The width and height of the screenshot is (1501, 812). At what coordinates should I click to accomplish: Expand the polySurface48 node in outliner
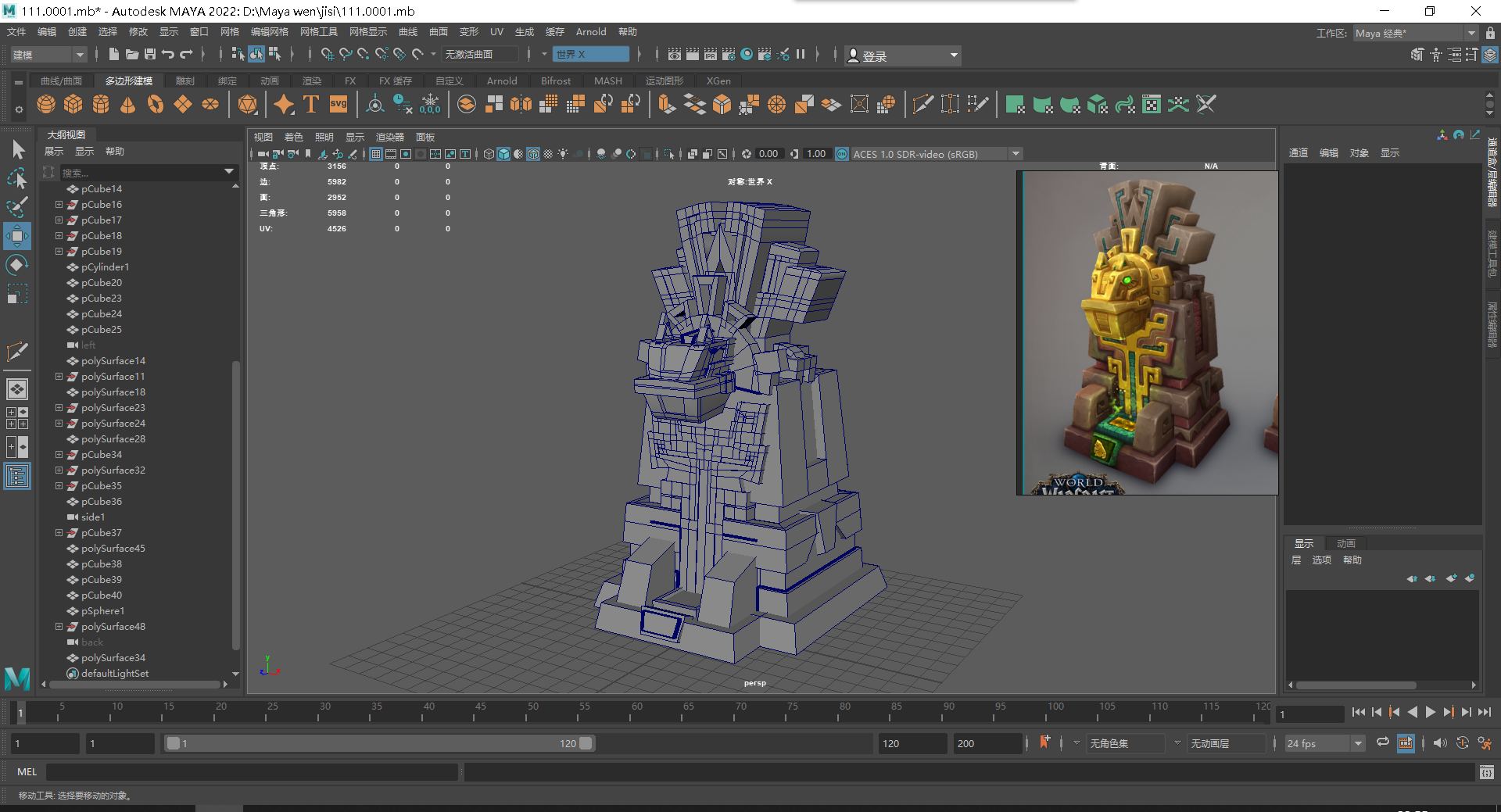[x=59, y=627]
